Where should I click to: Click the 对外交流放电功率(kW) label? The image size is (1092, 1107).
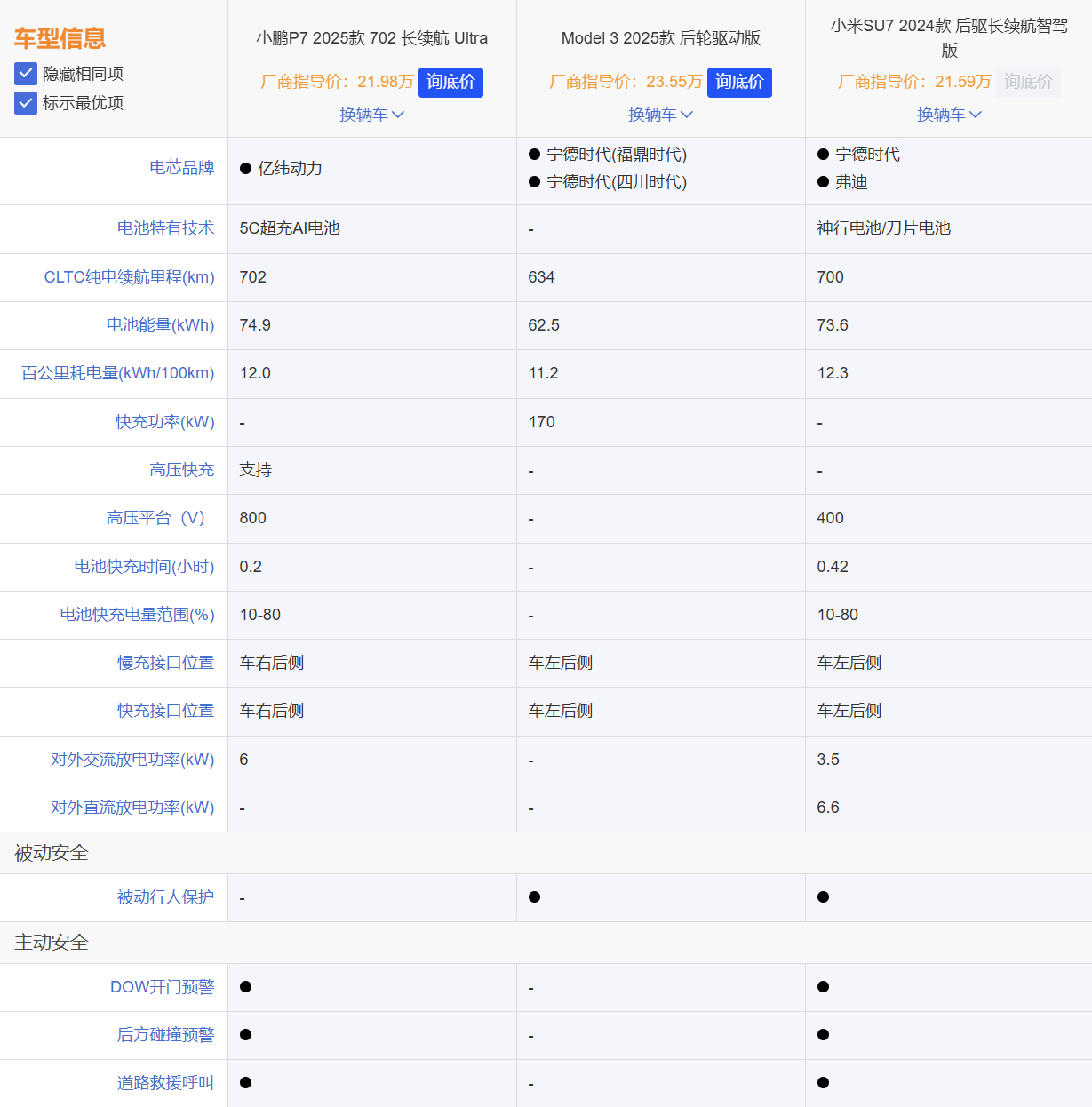click(133, 760)
